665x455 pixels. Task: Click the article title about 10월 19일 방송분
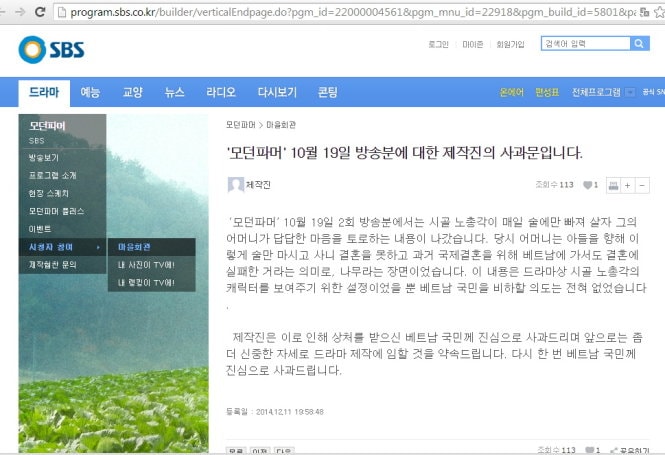(x=405, y=153)
